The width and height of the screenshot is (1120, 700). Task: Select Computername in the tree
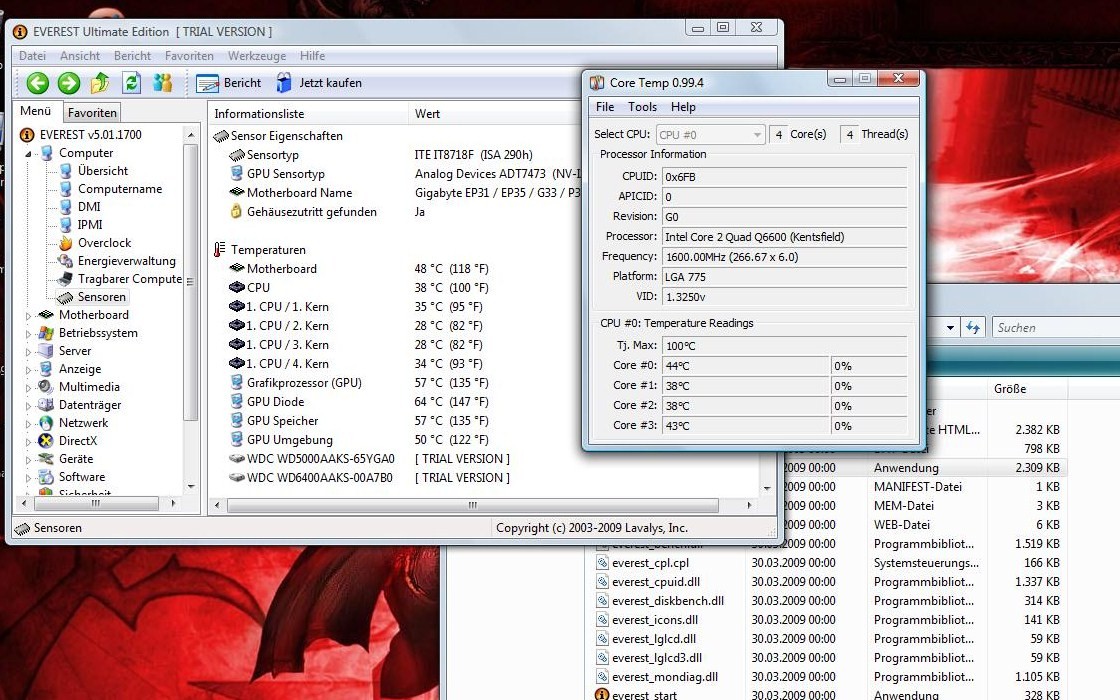[120, 189]
